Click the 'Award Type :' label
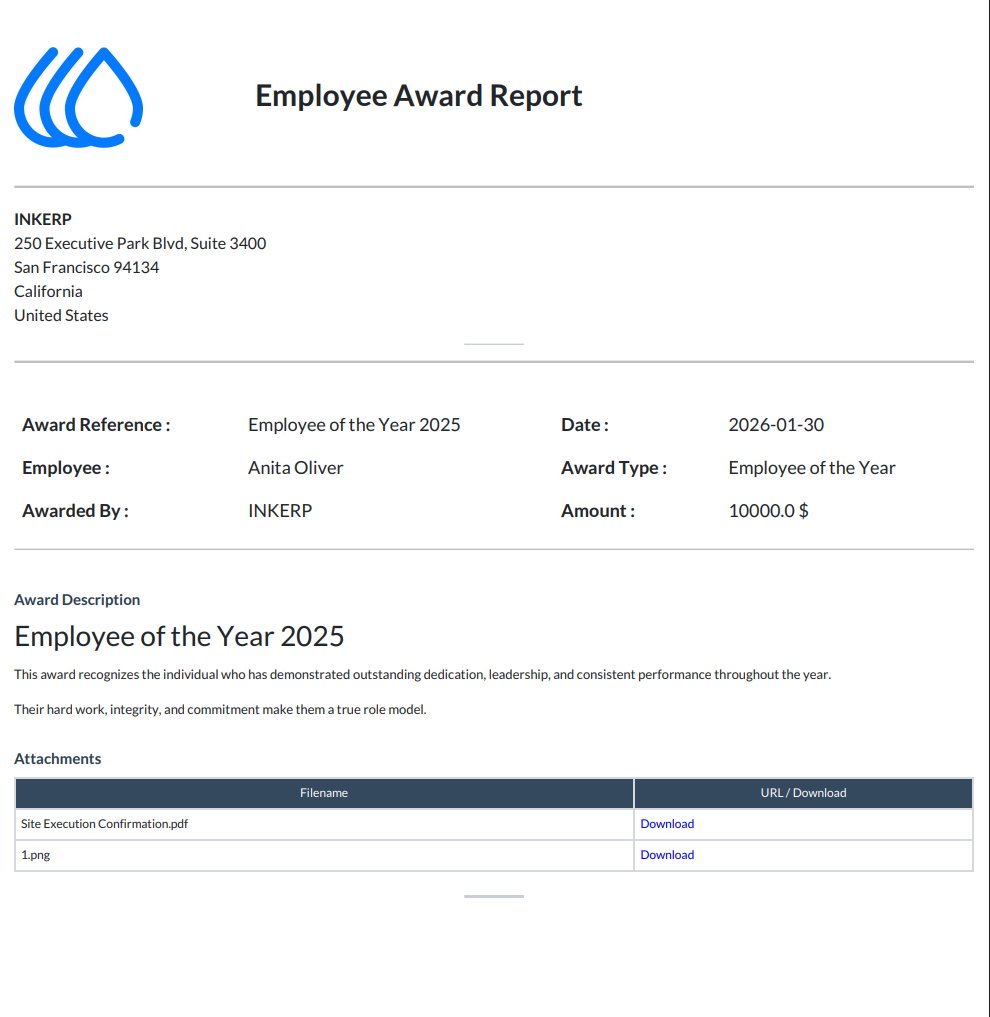 click(x=614, y=468)
